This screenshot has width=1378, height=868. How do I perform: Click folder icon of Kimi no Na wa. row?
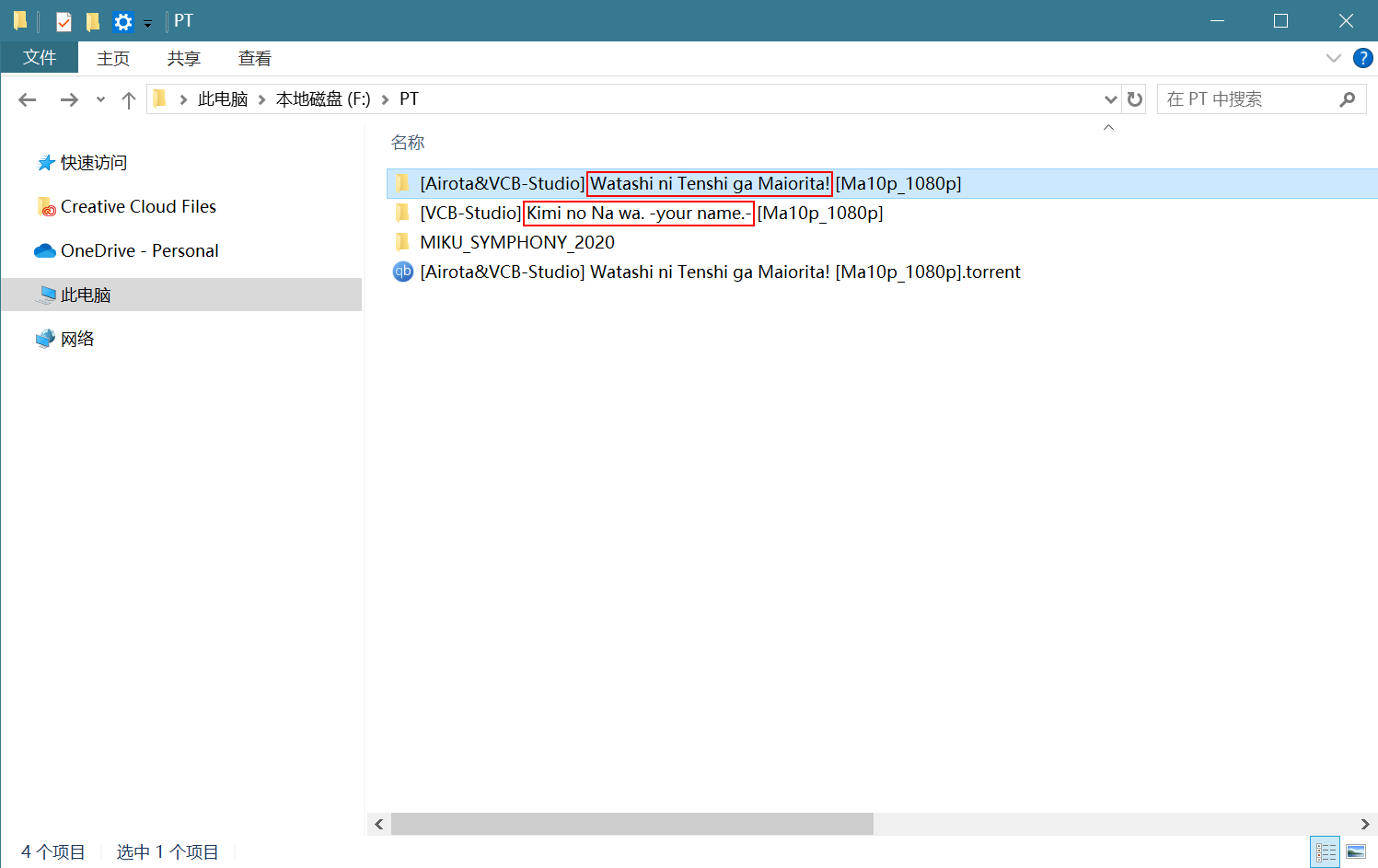402,213
